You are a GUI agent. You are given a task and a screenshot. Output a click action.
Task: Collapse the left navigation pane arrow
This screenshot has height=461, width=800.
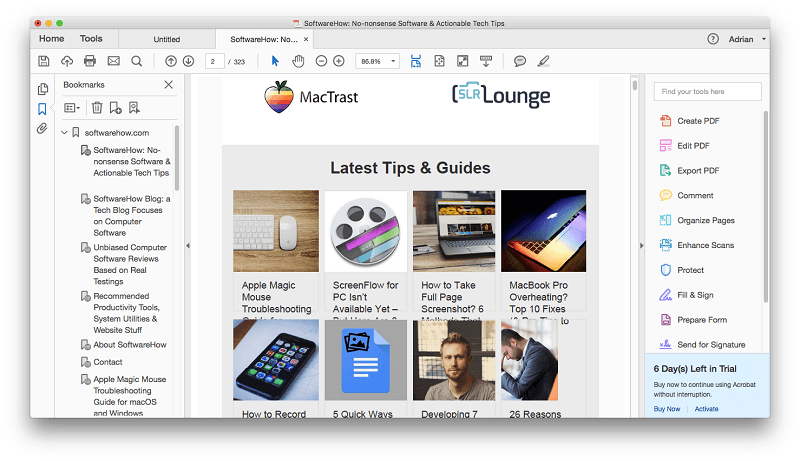coord(188,246)
